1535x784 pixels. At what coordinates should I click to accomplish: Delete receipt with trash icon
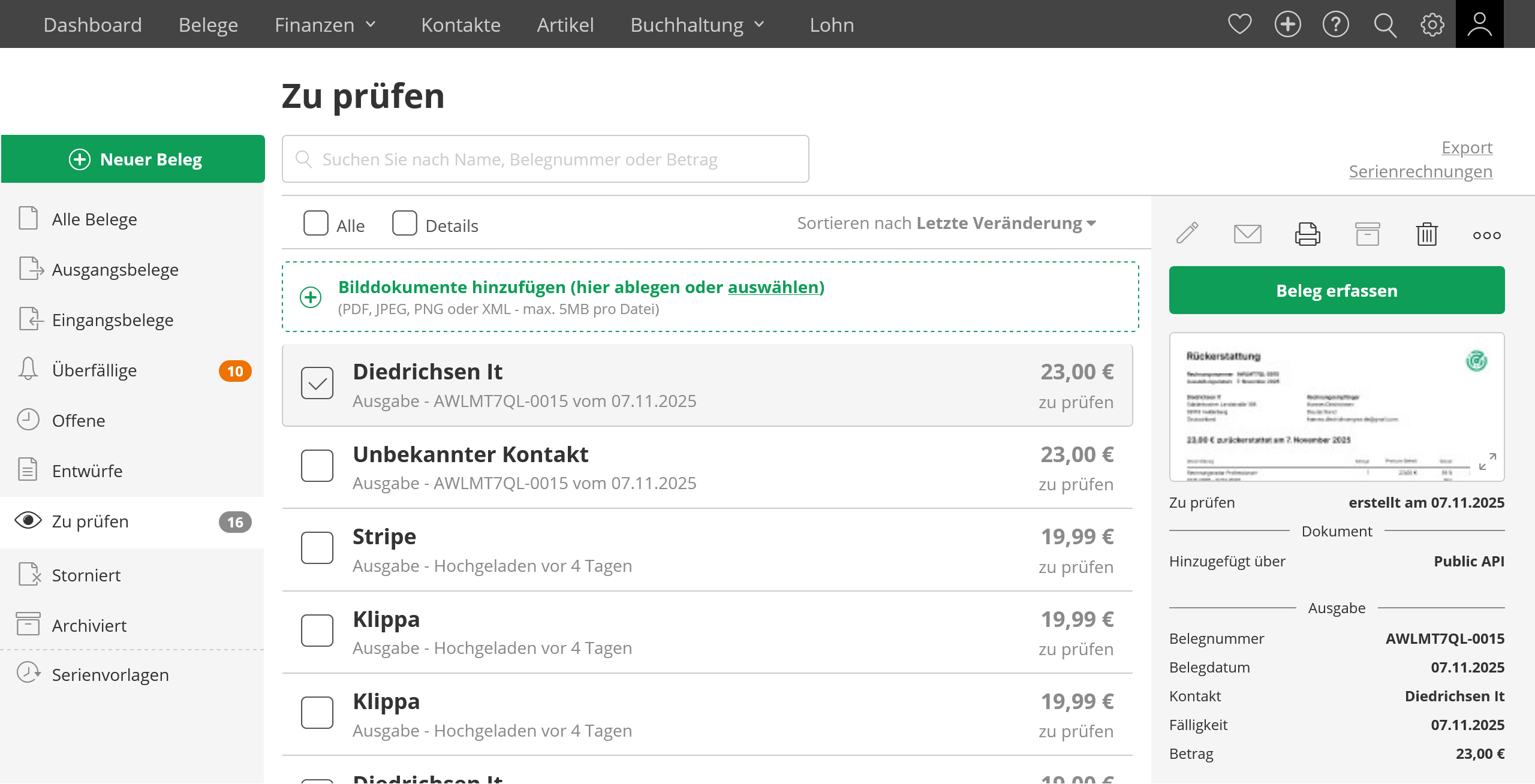1427,234
